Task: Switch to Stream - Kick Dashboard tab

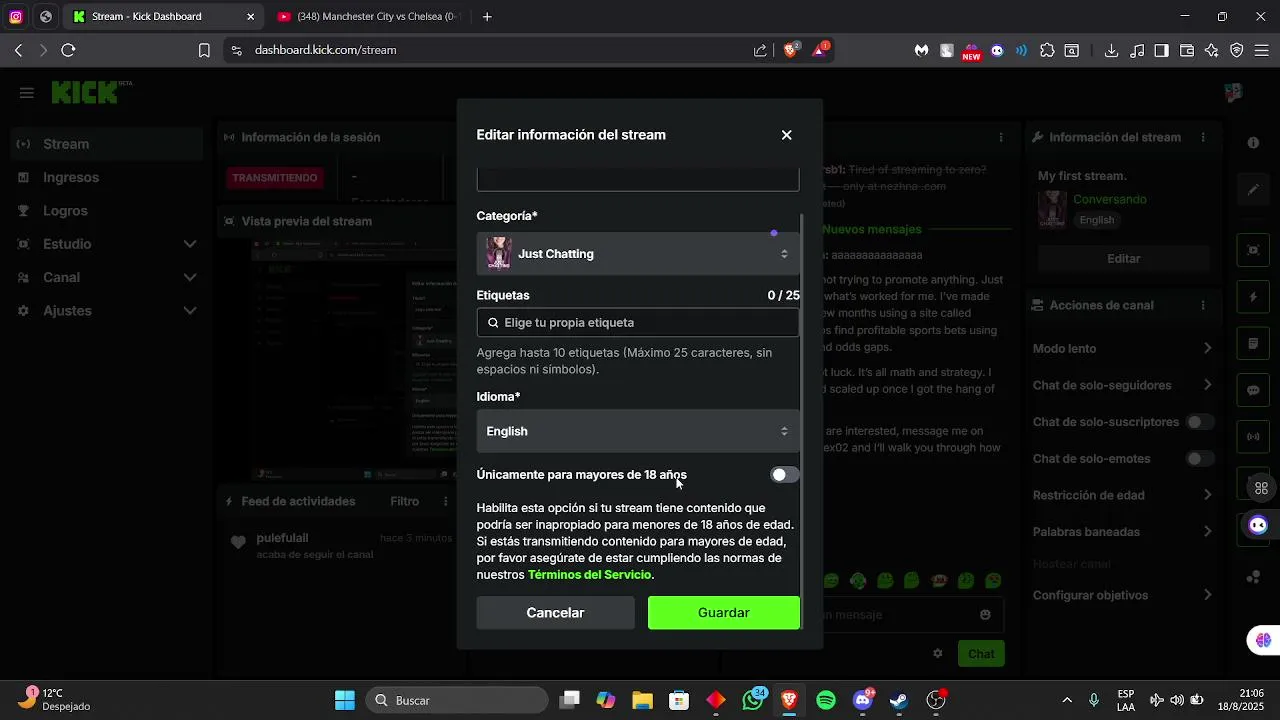Action: [x=164, y=17]
